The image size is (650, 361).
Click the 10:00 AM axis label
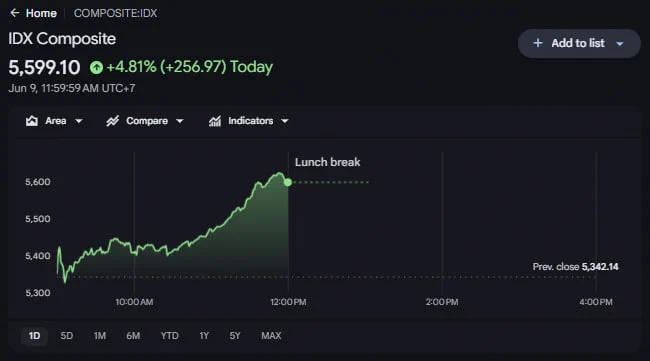[134, 302]
